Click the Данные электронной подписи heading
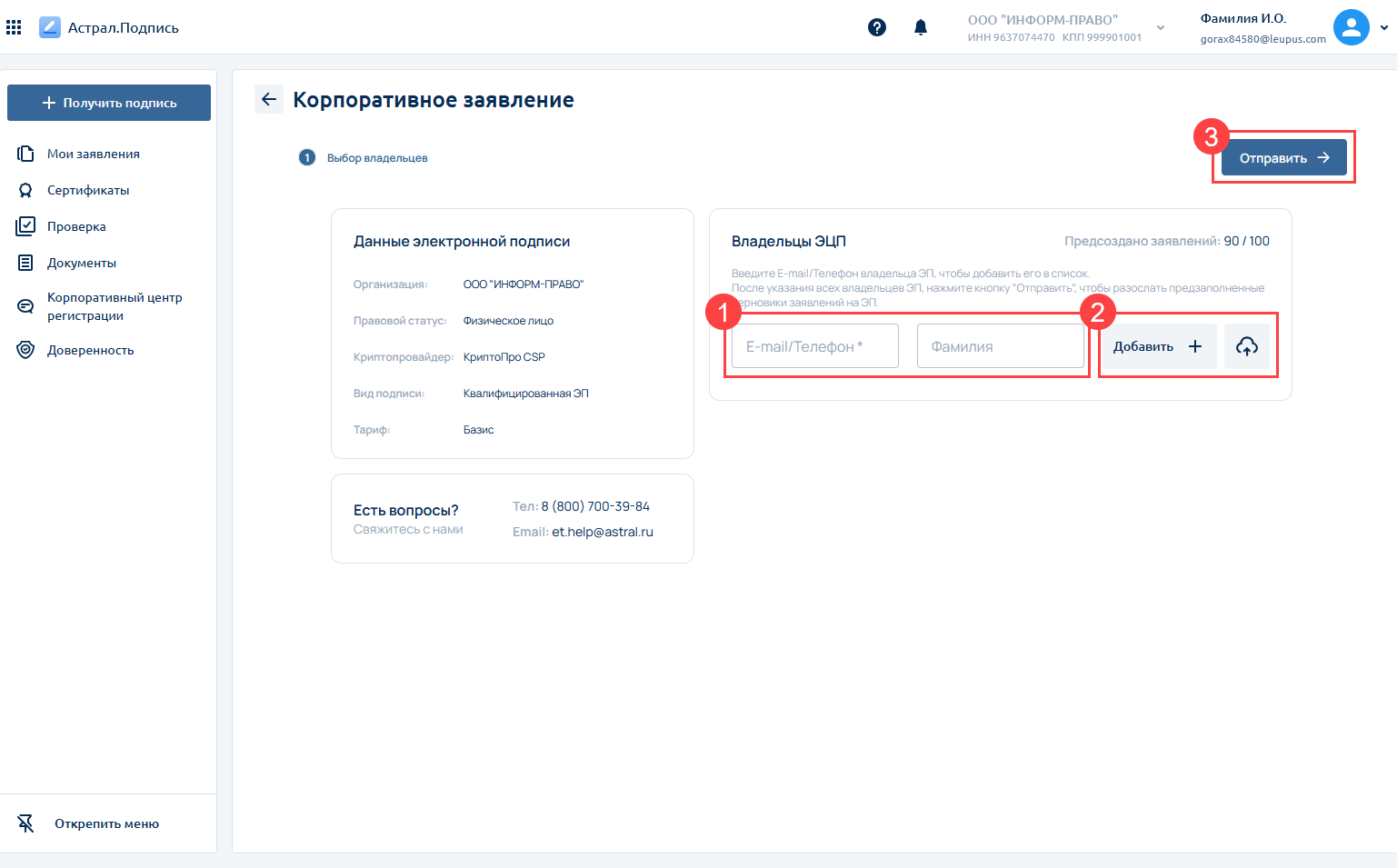 pyautogui.click(x=462, y=241)
